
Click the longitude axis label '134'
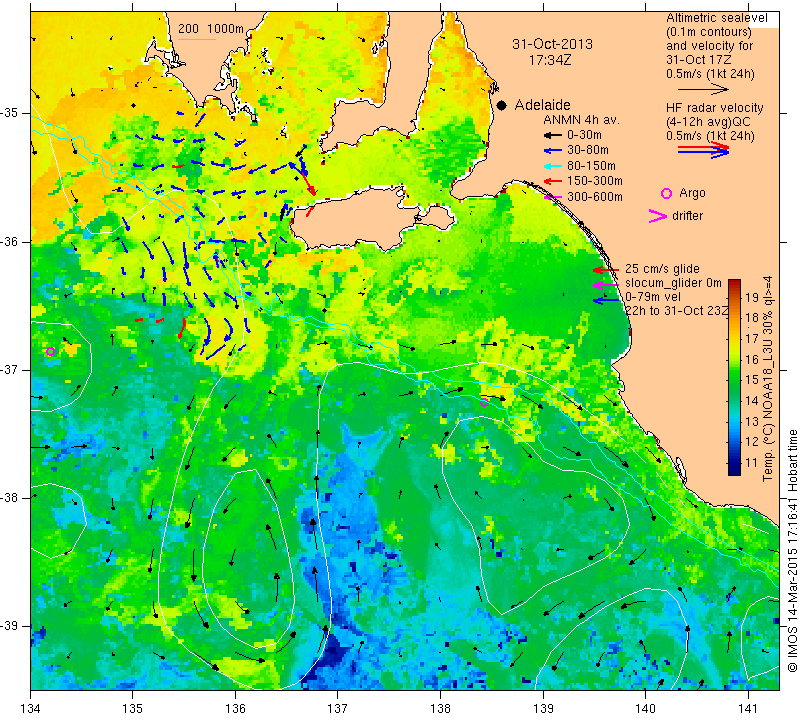pos(31,709)
